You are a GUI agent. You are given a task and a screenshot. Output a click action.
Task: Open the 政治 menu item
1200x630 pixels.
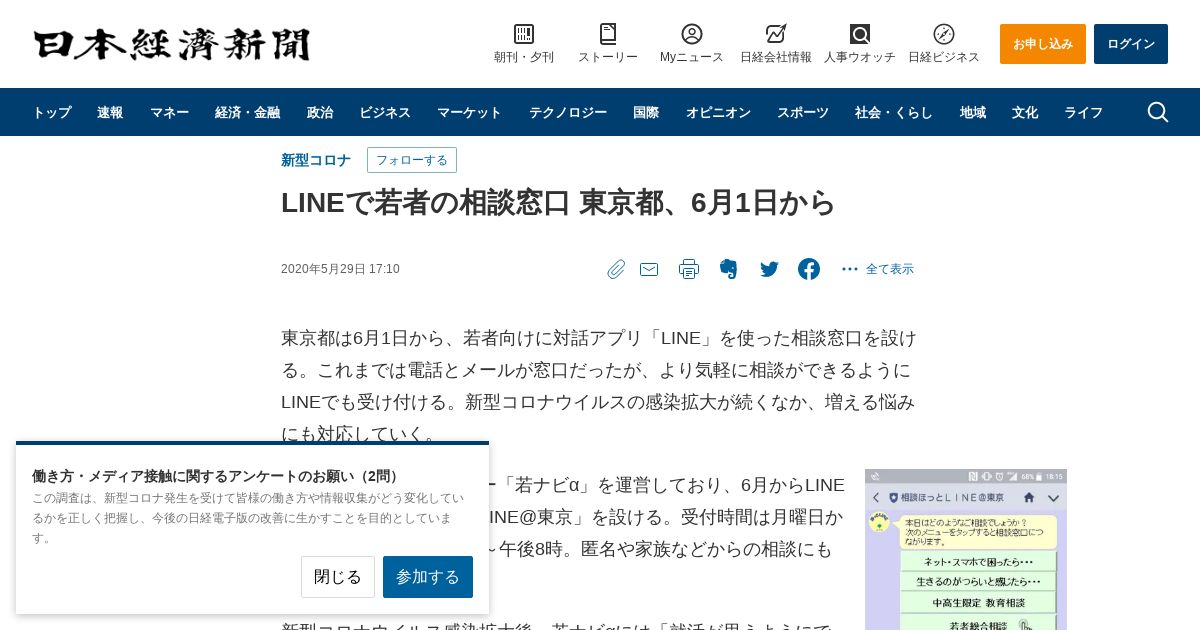[320, 112]
